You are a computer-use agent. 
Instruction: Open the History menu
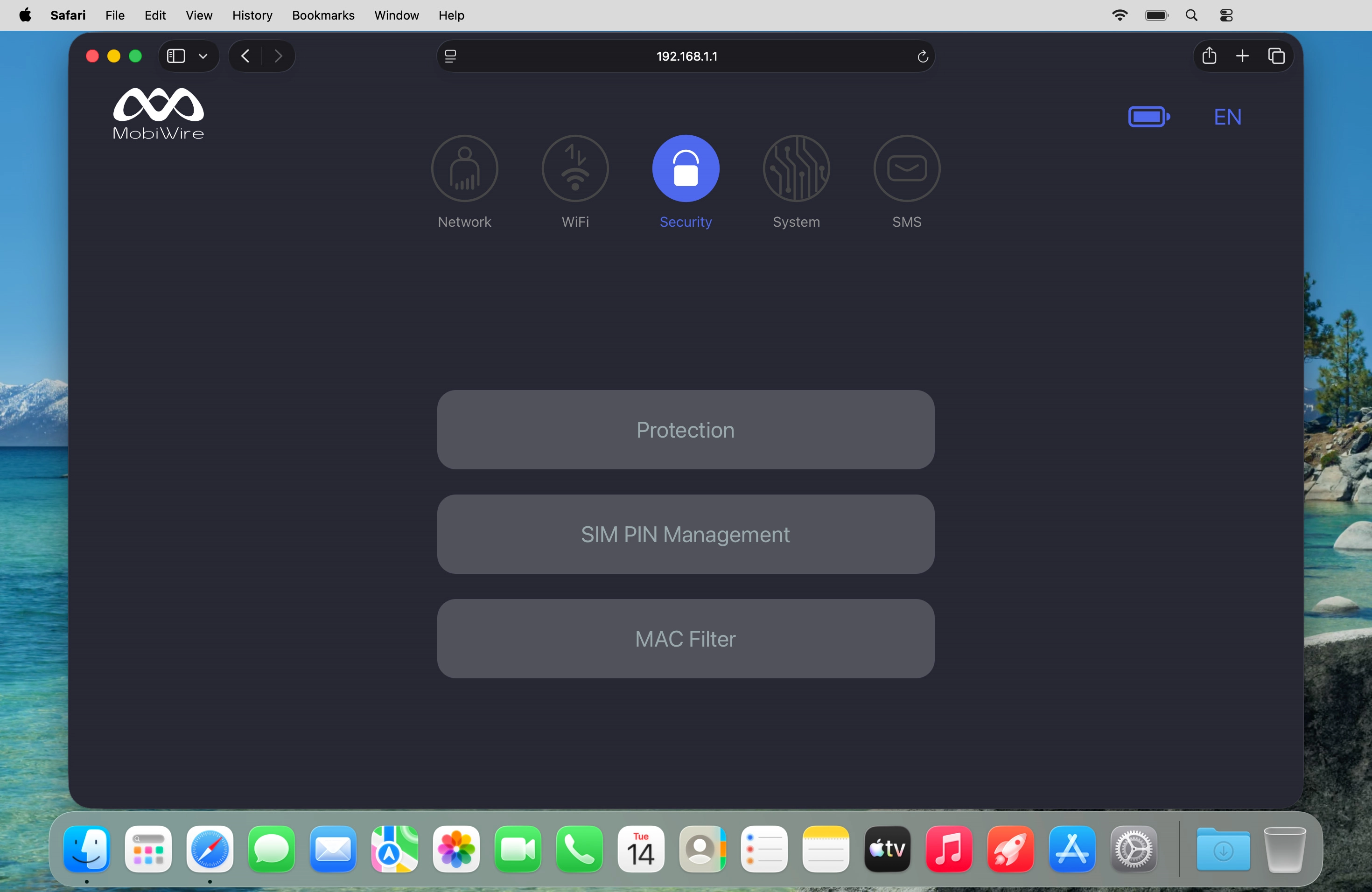click(252, 15)
